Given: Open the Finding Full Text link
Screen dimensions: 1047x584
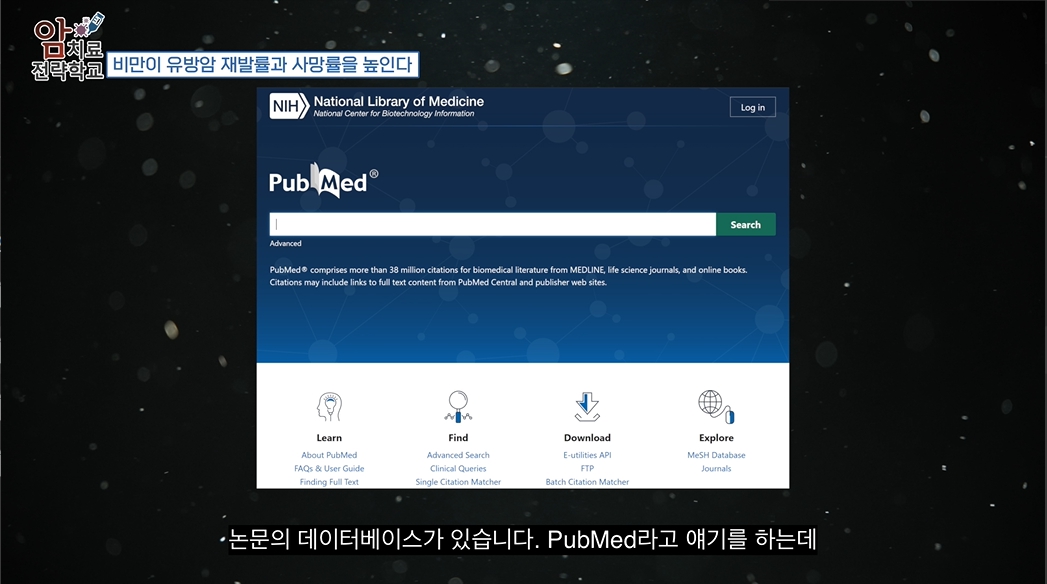Looking at the screenshot, I should [x=329, y=482].
